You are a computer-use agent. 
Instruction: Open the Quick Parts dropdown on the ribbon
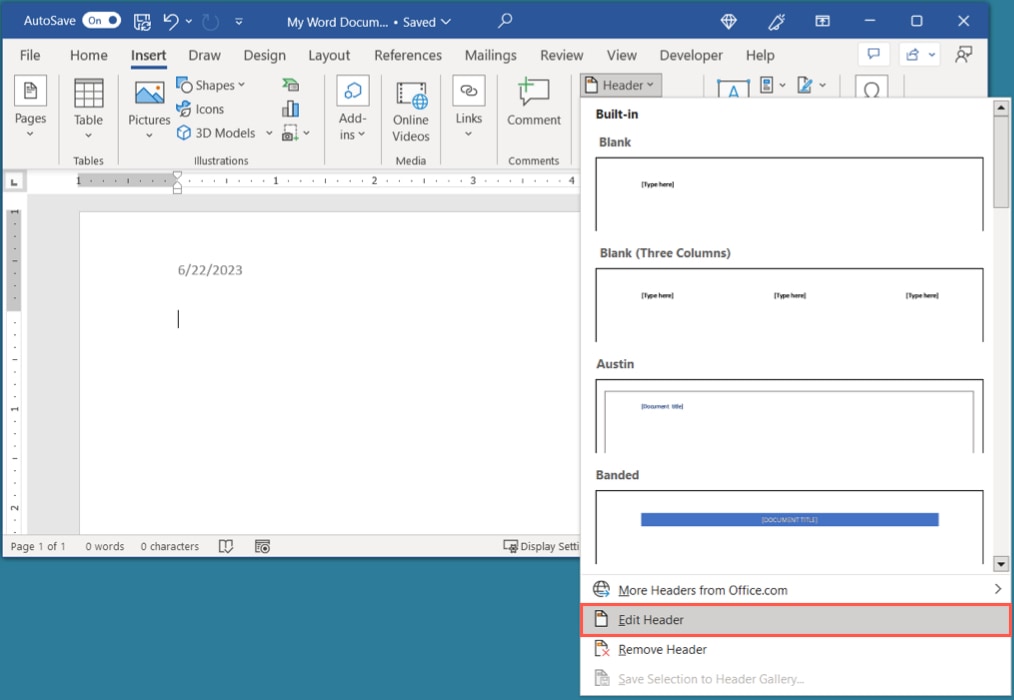[768, 87]
